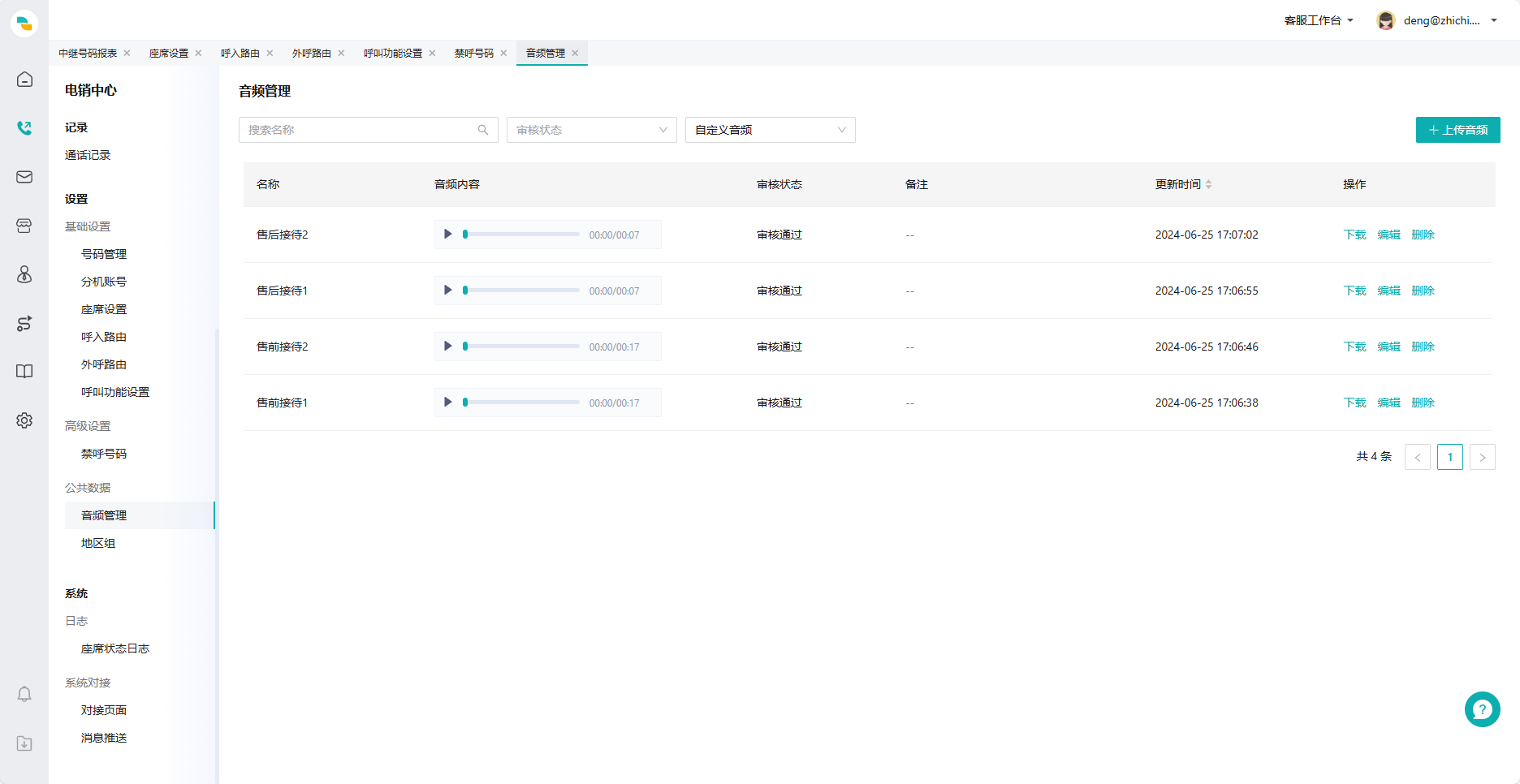Open 对接页面 in sidebar

[x=104, y=710]
